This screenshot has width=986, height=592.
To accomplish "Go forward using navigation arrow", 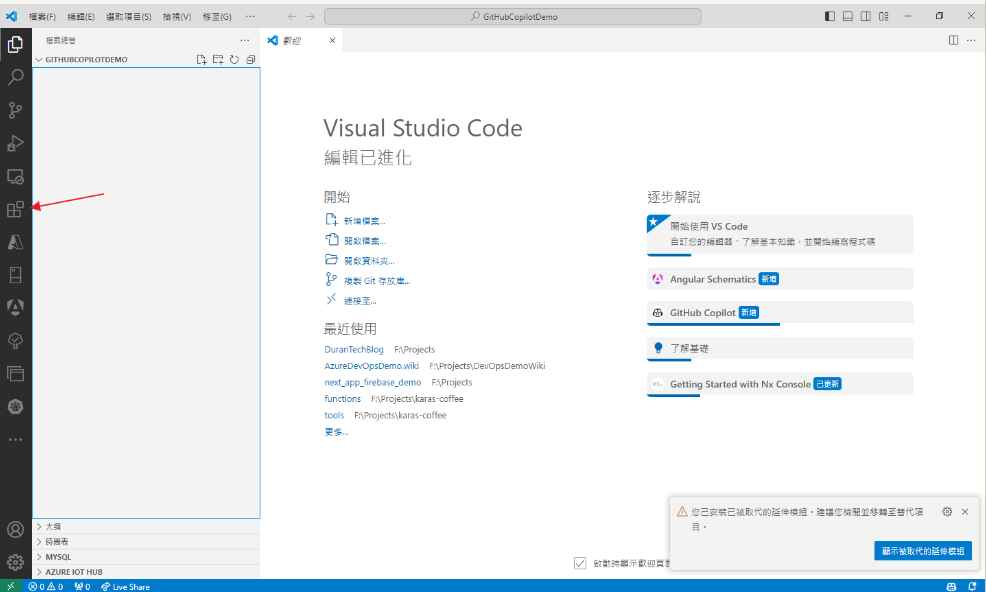I will tap(310, 16).
